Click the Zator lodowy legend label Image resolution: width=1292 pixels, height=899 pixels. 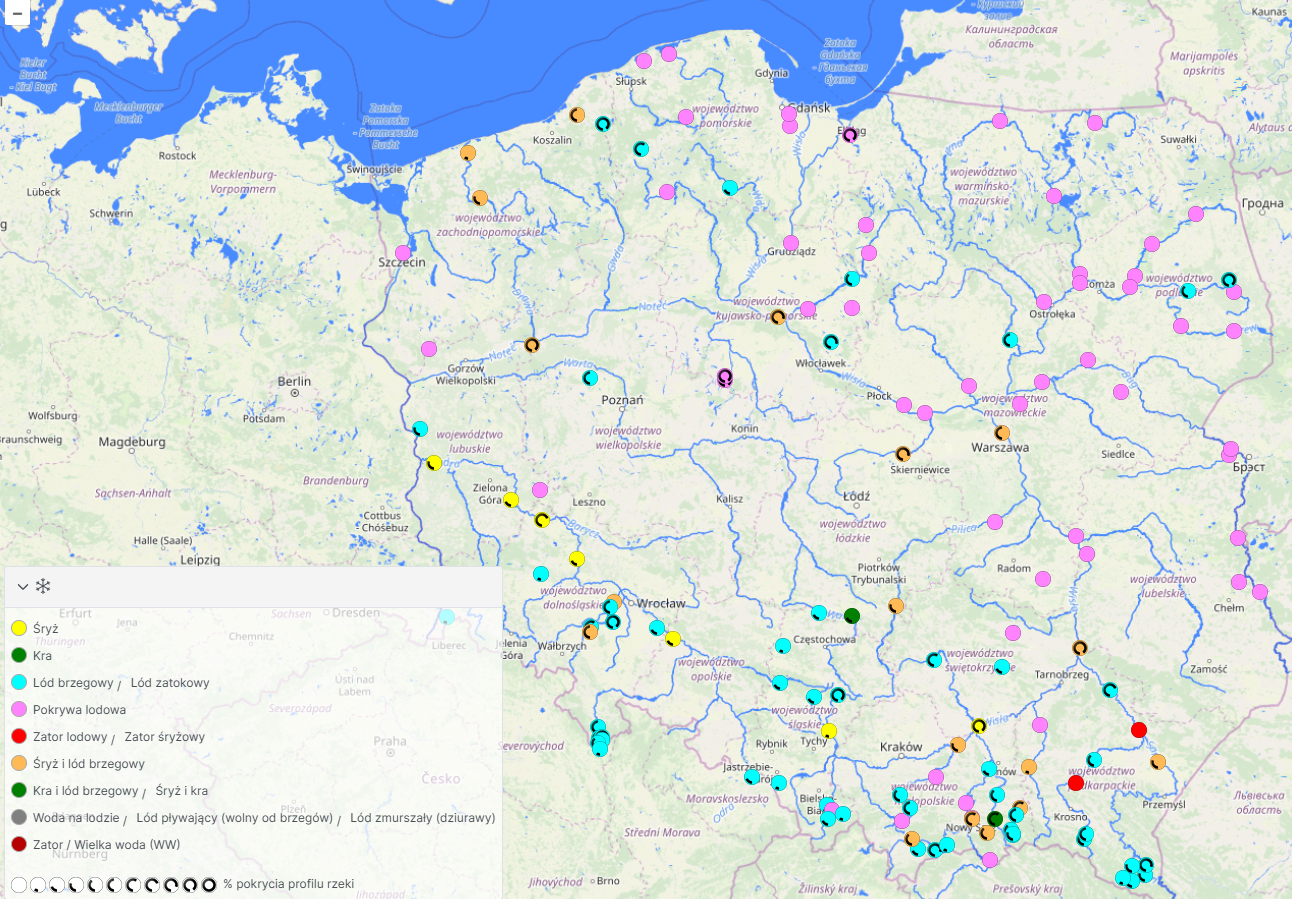point(70,737)
